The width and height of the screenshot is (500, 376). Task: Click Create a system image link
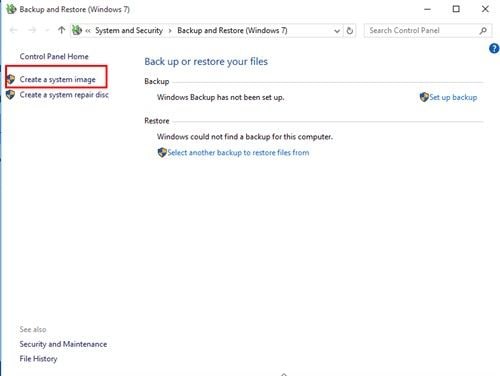[x=57, y=79]
